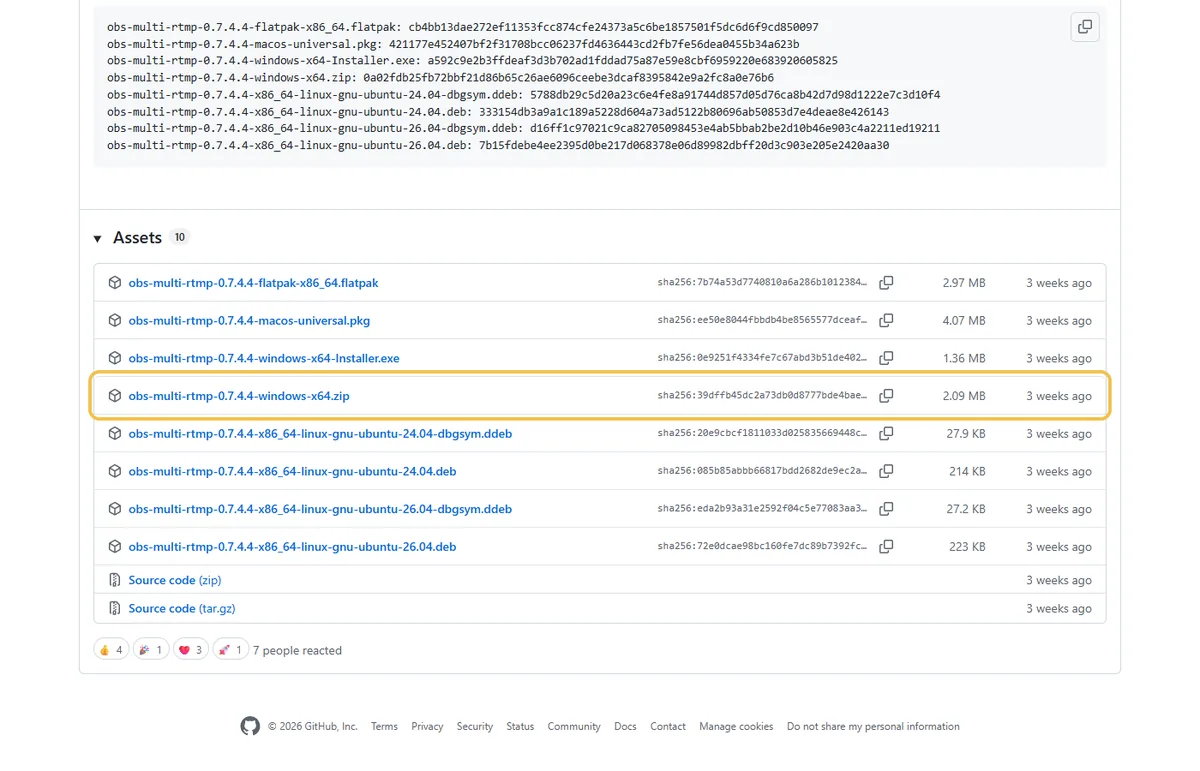Copy sha256 of ubuntu-26.04-dbgsym.ddeb asset

coord(886,509)
